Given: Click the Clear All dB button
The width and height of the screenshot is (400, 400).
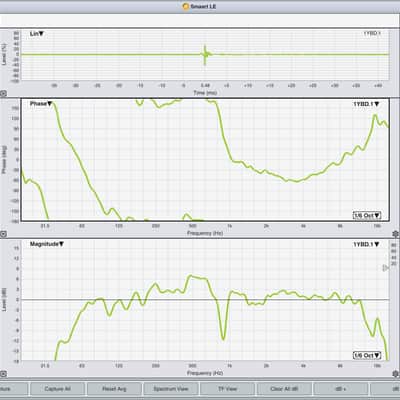Looking at the screenshot, I should coord(284,389).
